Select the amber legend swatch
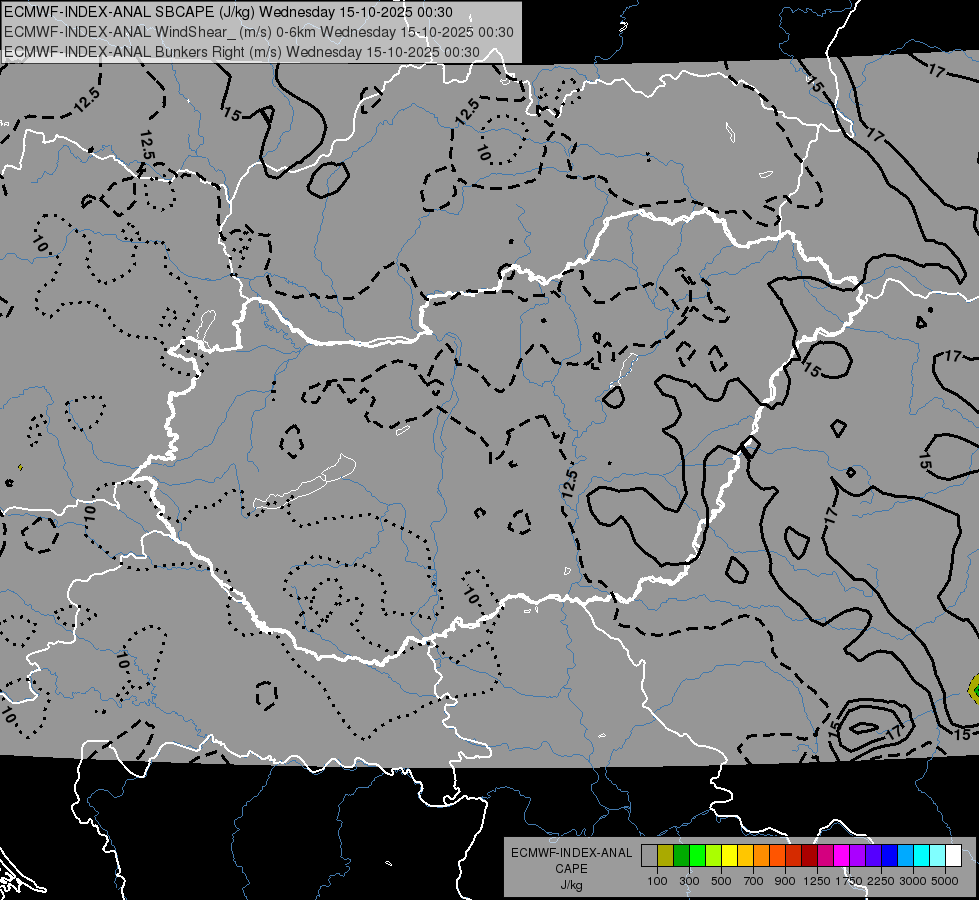979x900 pixels. pyautogui.click(x=745, y=856)
